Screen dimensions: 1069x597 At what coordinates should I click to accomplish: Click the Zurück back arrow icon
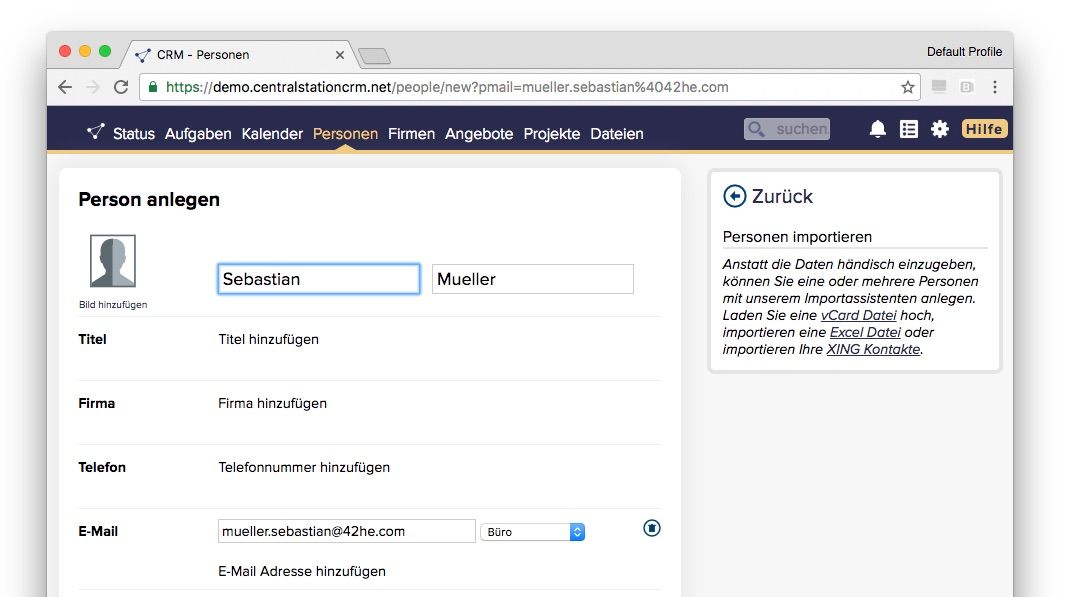[734, 196]
